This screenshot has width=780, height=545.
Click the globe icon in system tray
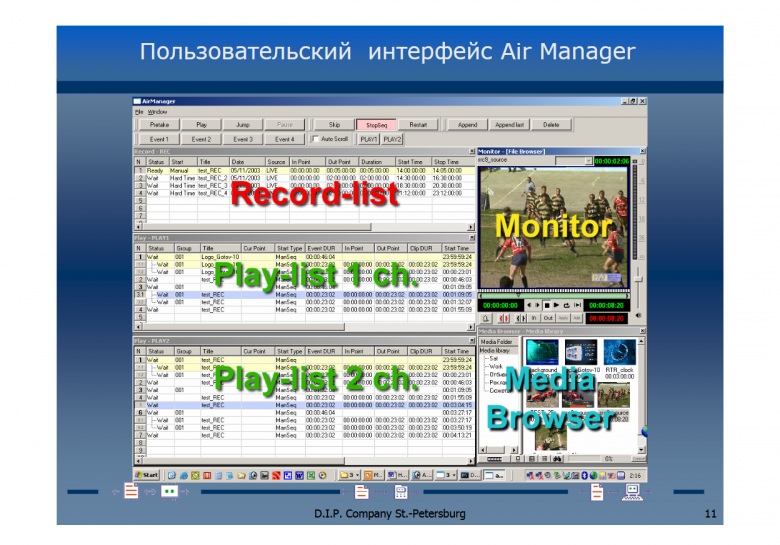point(593,475)
